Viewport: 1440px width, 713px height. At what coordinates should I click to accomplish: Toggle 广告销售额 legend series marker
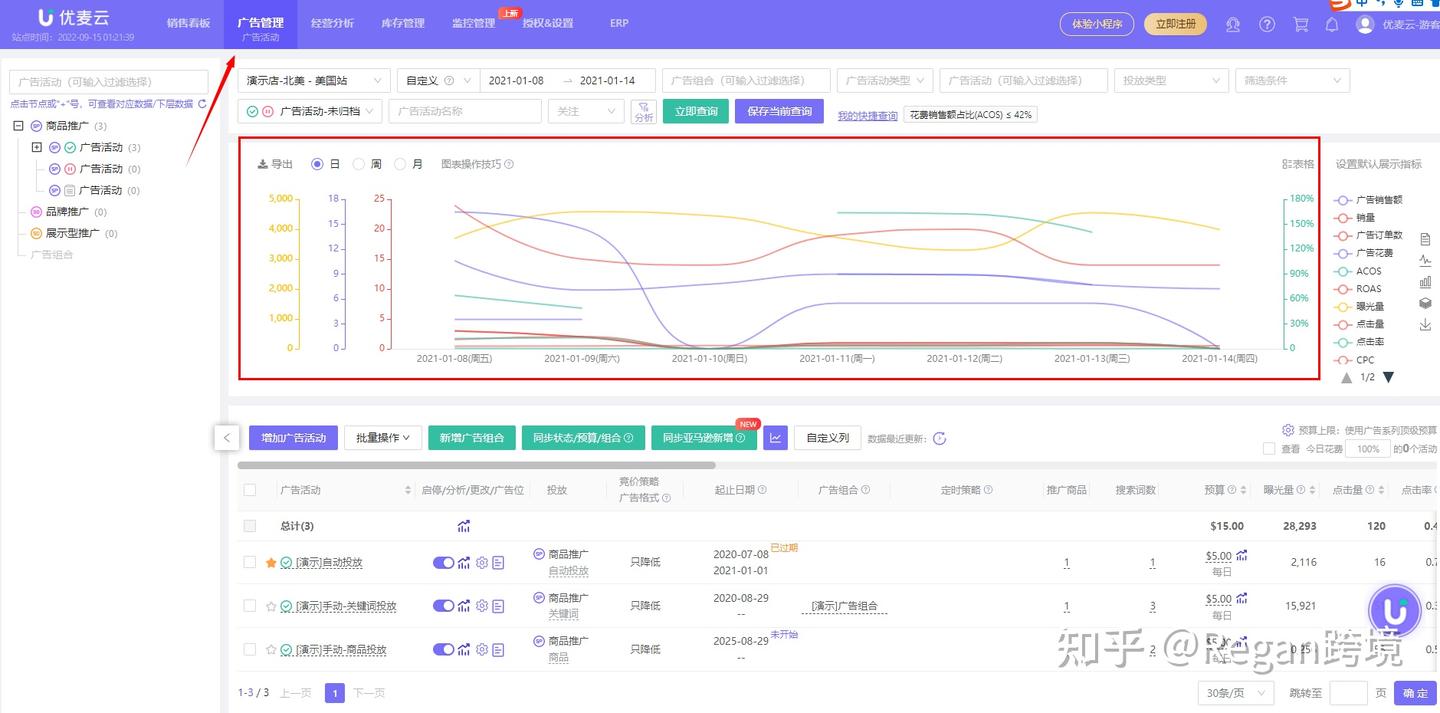[1343, 200]
